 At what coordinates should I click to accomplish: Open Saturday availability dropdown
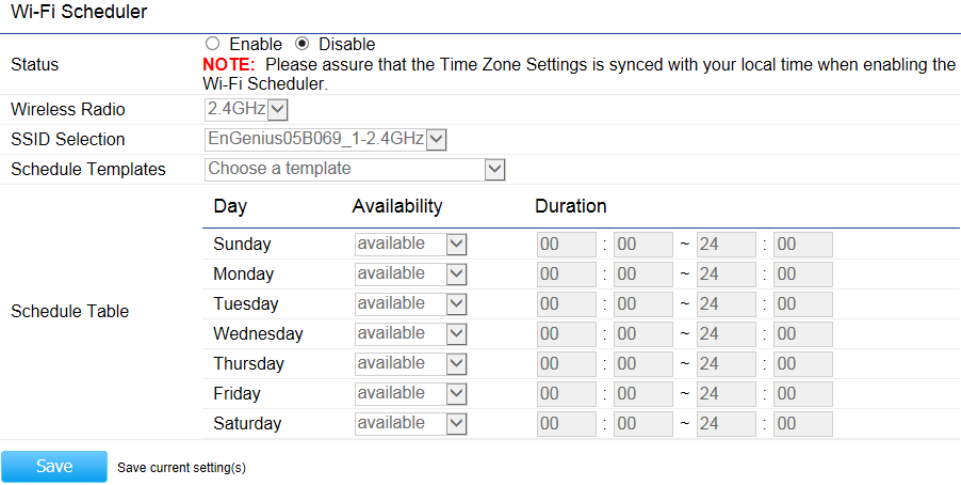coord(411,424)
